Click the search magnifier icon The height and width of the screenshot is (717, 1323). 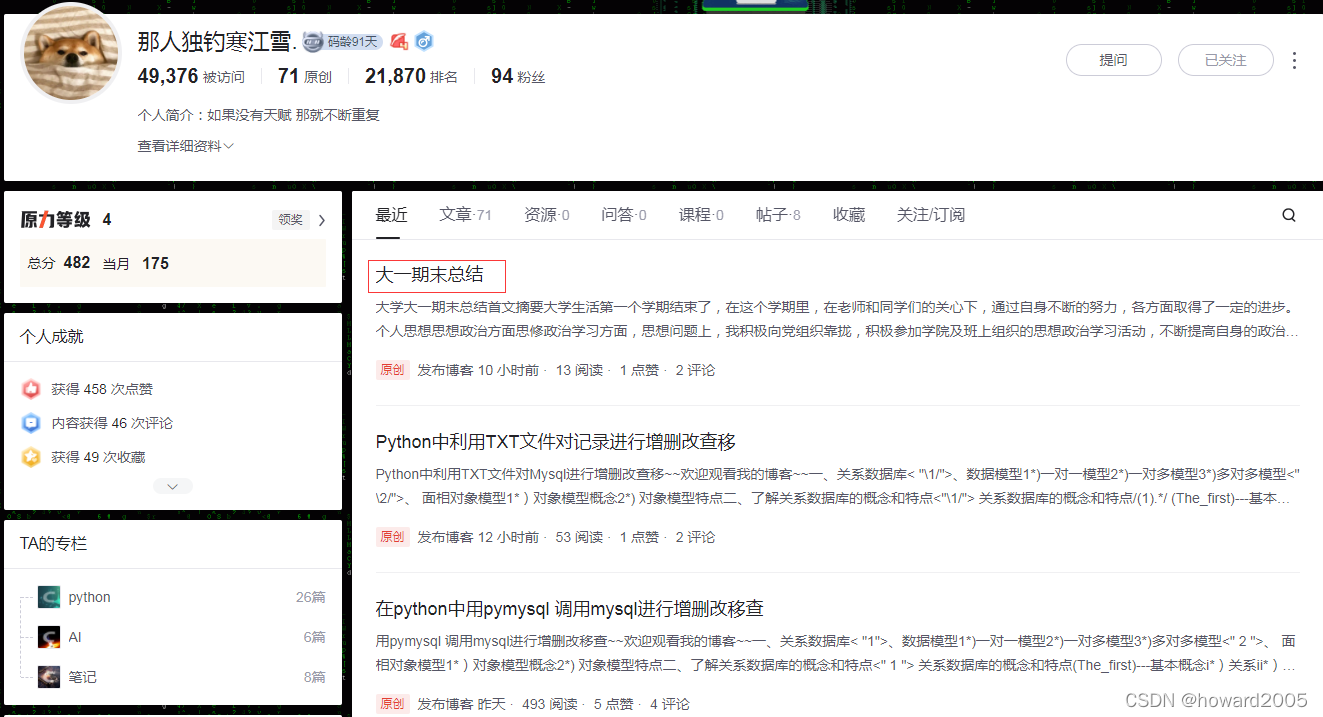pos(1288,214)
